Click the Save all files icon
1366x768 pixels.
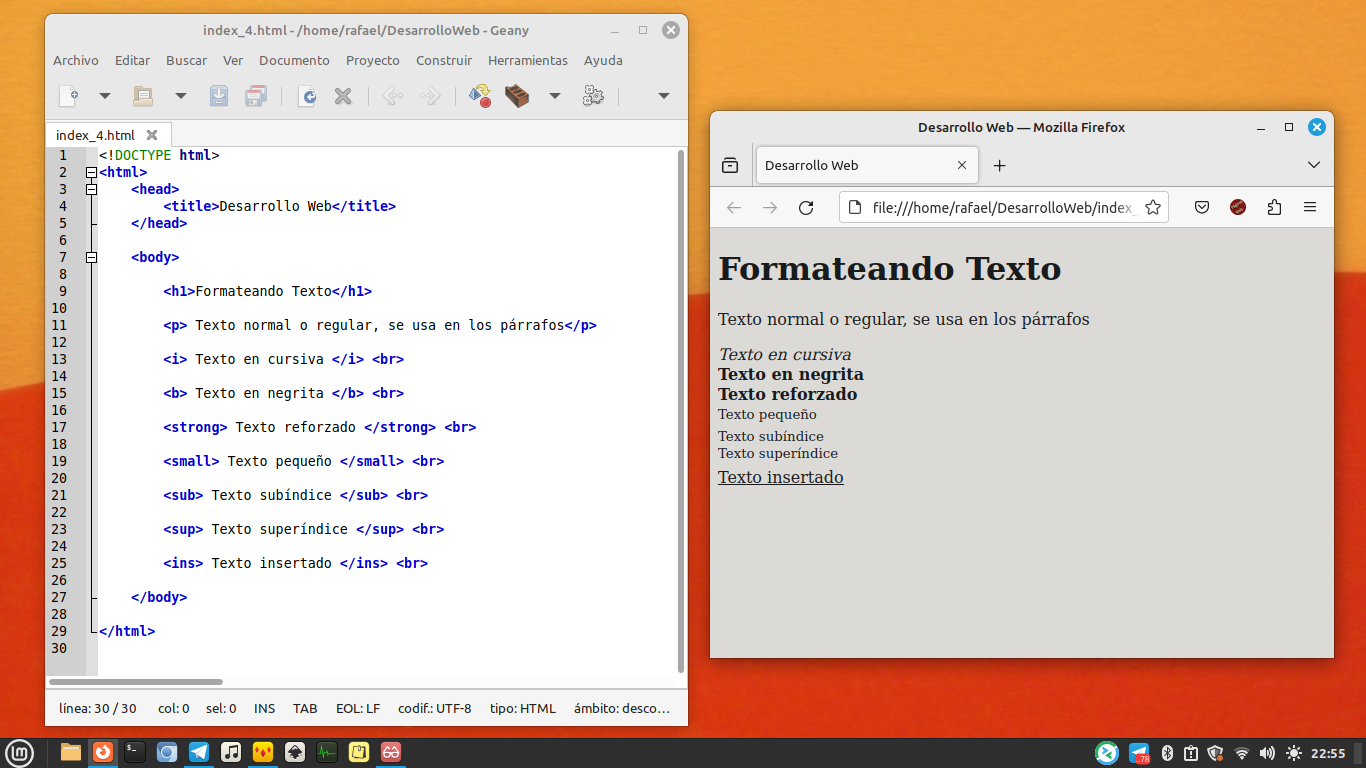coord(256,96)
